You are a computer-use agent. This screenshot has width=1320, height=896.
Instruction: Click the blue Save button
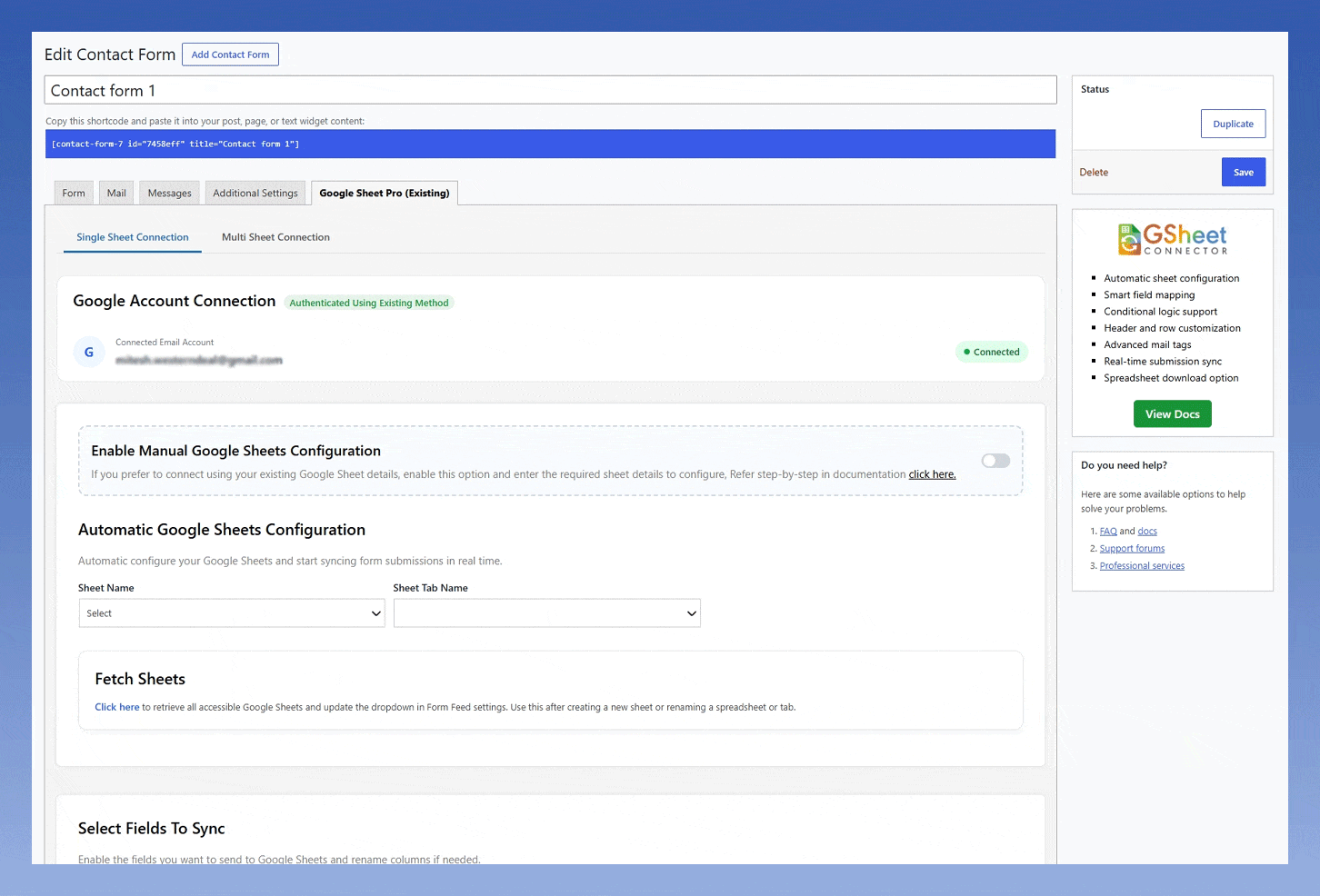click(x=1244, y=172)
